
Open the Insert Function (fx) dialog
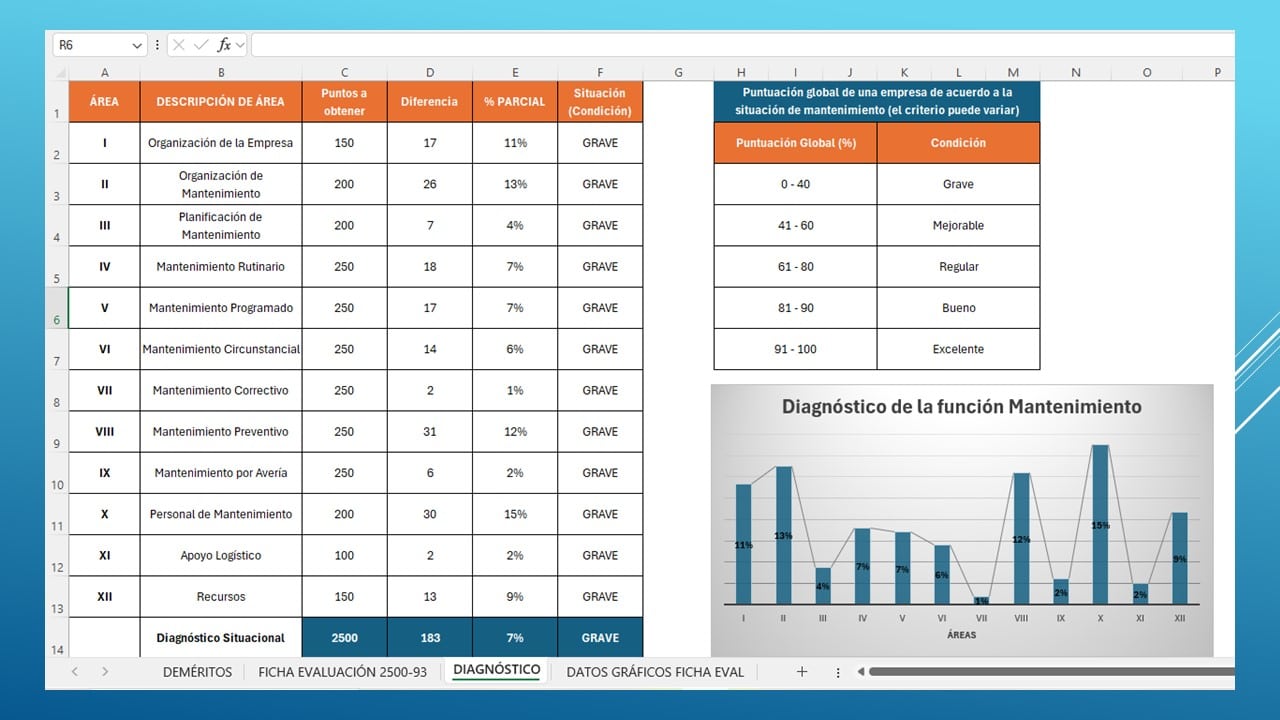pyautogui.click(x=225, y=45)
